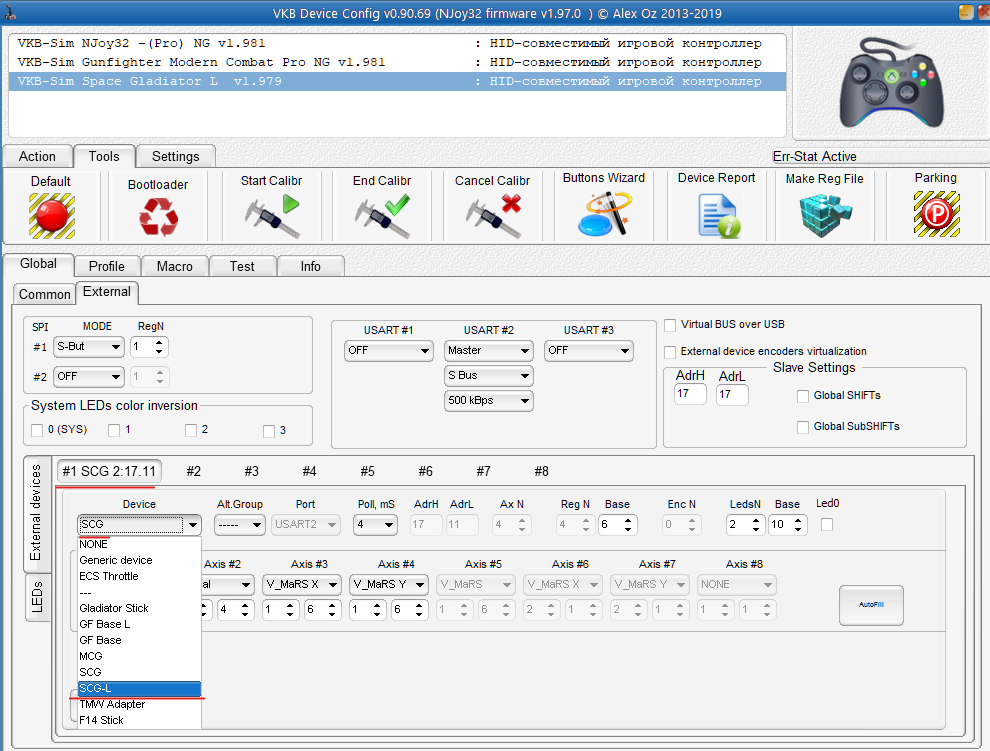
Task: Increase SPI #1 RegN stepper
Action: click(x=159, y=342)
